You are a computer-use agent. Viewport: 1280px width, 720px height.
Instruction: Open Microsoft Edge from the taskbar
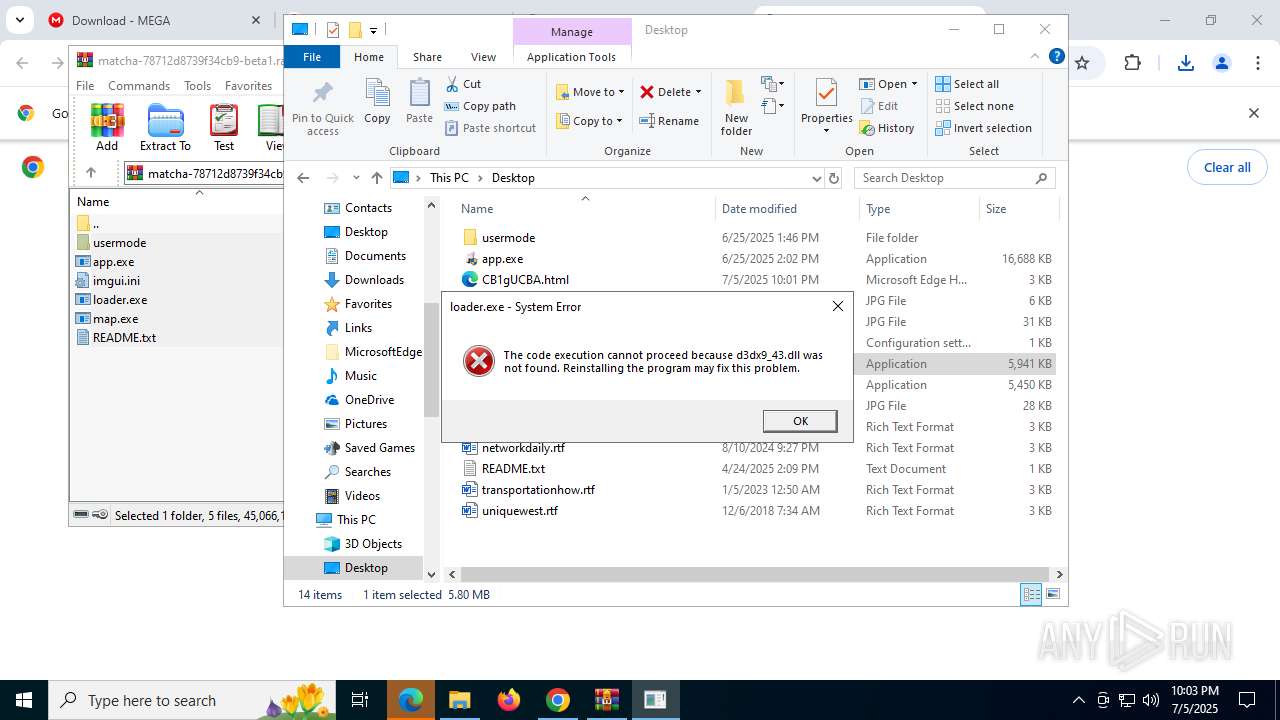pyautogui.click(x=411, y=700)
